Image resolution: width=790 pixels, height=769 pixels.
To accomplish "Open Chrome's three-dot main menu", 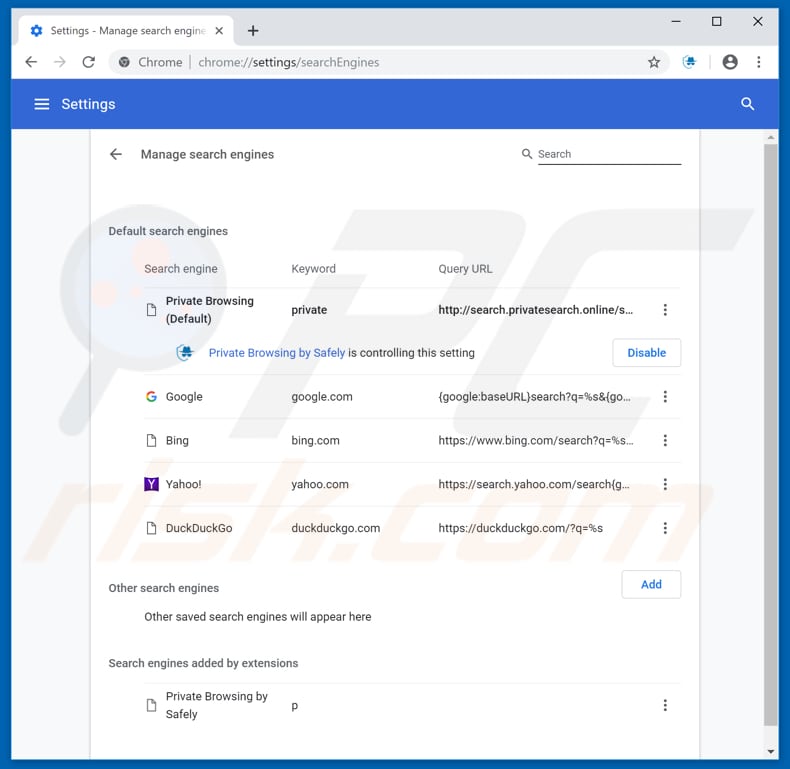I will coord(758,62).
